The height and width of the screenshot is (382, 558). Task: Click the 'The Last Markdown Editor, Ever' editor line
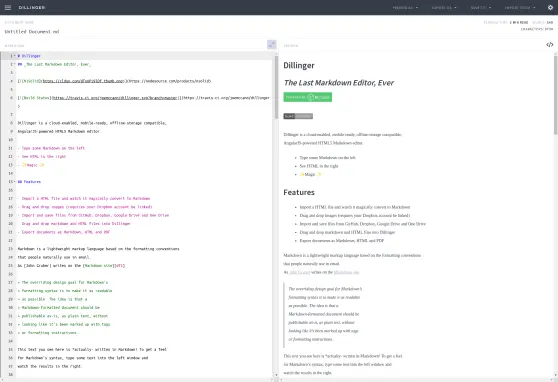54,64
